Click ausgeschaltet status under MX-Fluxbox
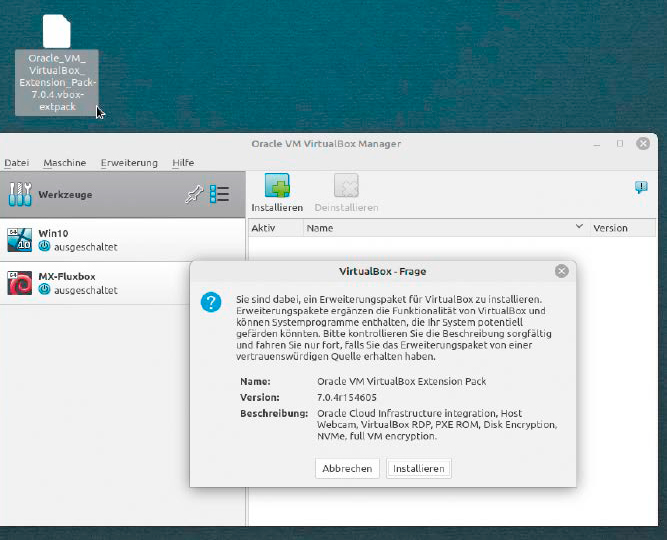The image size is (667, 540). [x=86, y=290]
